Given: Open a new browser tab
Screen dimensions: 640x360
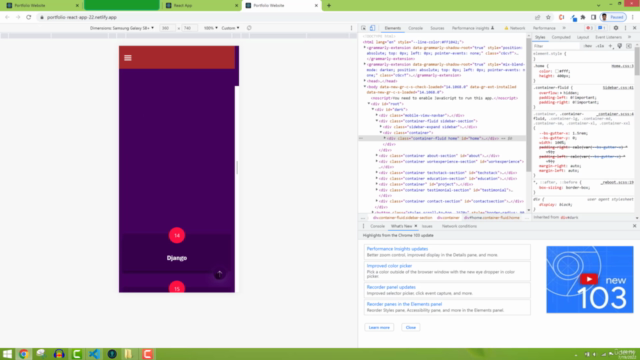Looking at the screenshot, I should (329, 6).
